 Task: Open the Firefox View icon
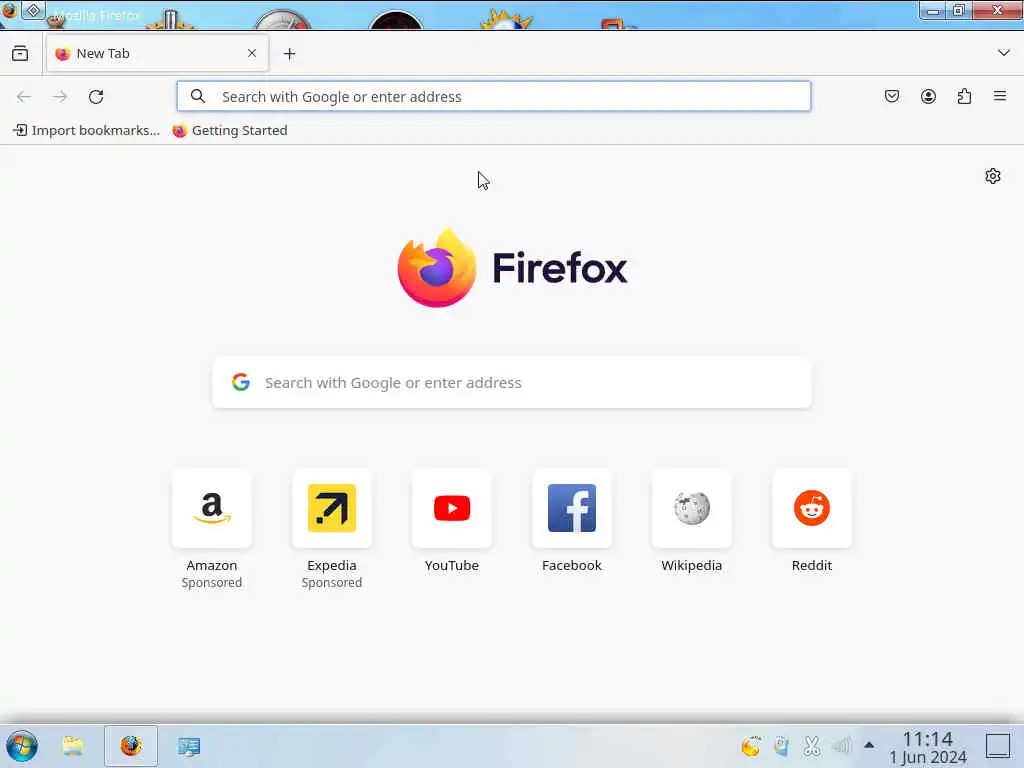[20, 54]
